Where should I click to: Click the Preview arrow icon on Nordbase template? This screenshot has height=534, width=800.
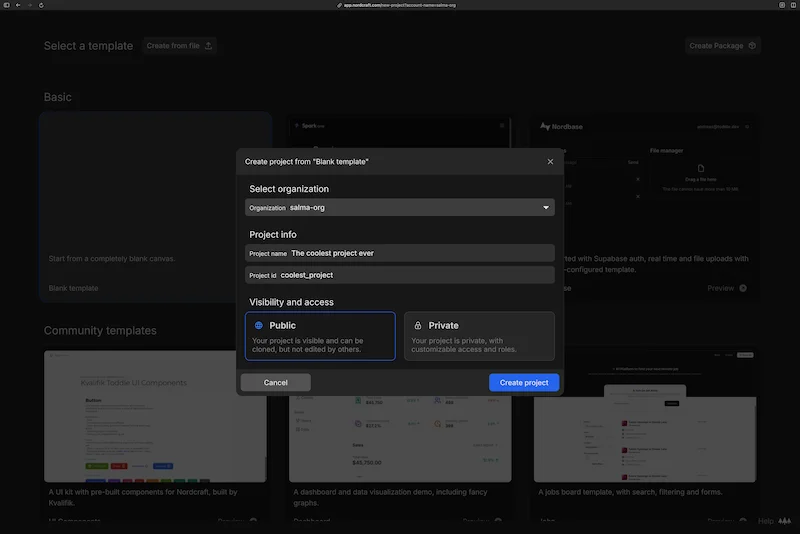click(743, 288)
